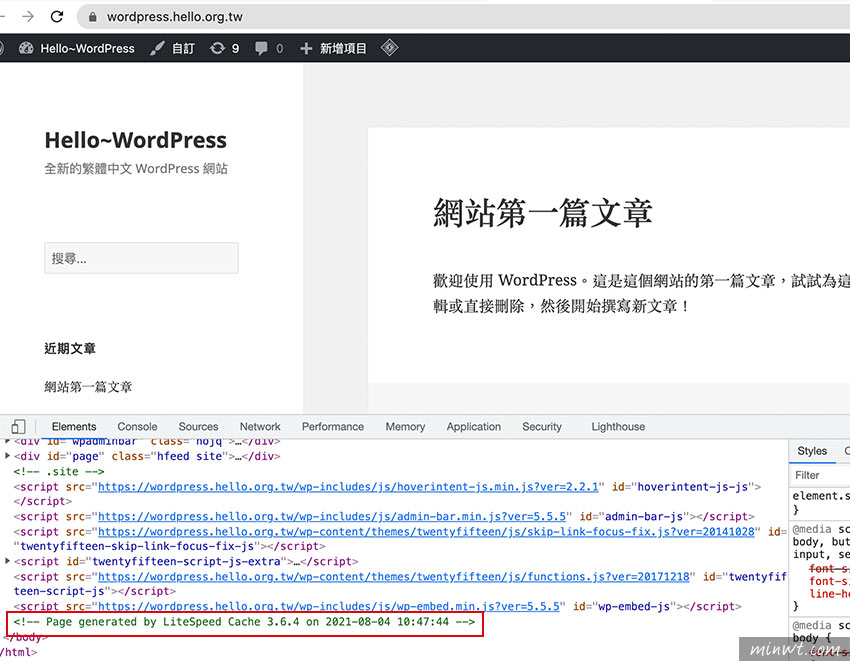Click the address bar URL
This screenshot has height=661, width=850.
point(175,17)
